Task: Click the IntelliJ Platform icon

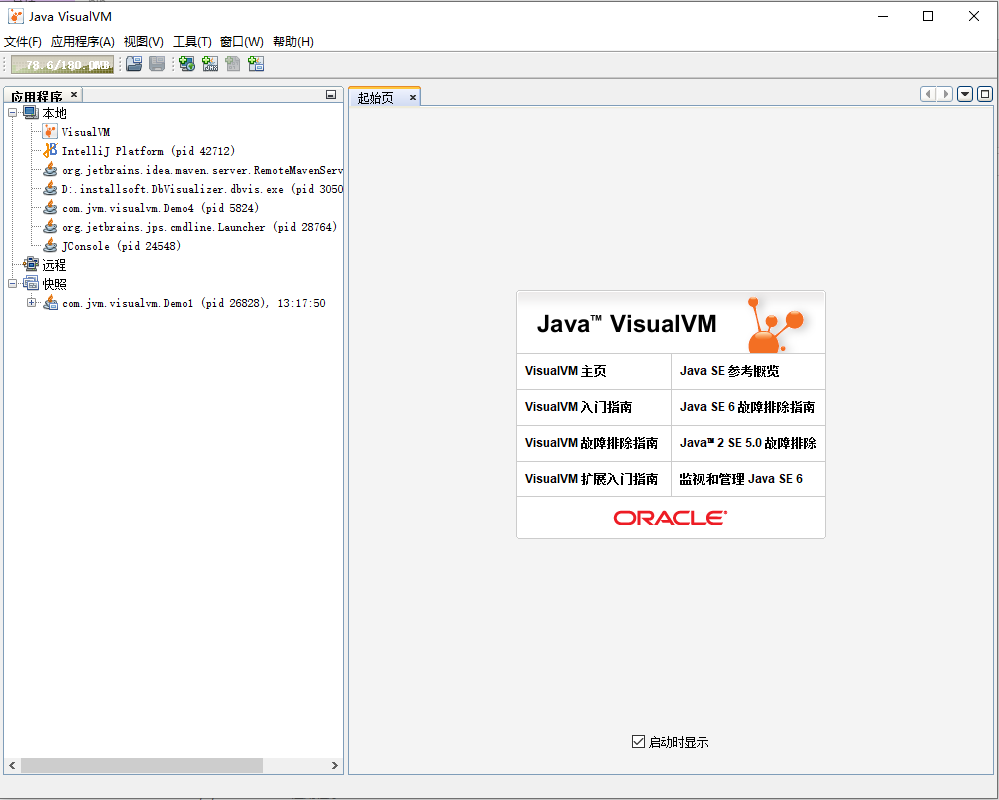Action: (x=50, y=150)
